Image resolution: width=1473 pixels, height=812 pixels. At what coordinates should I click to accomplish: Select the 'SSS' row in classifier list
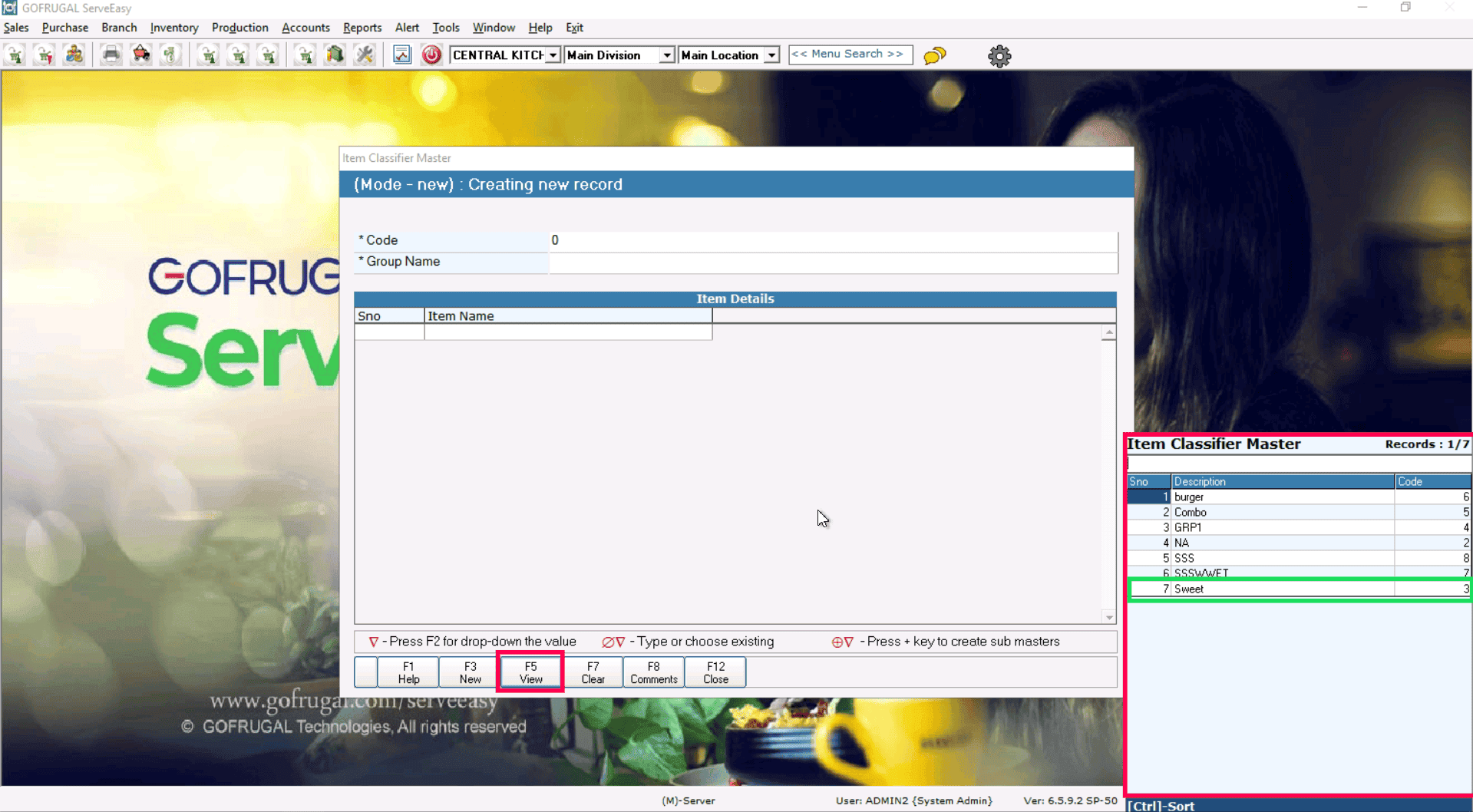tap(1299, 559)
